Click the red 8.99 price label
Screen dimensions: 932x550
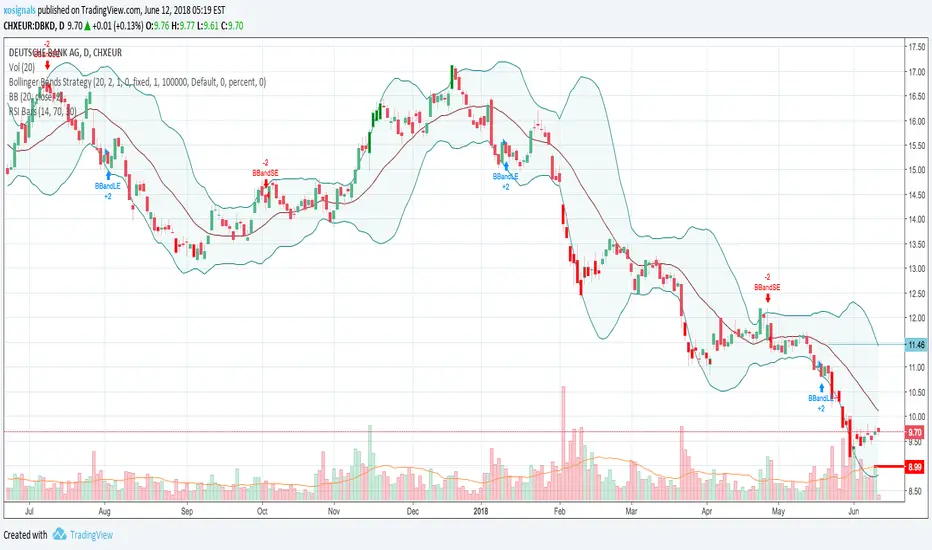point(915,467)
